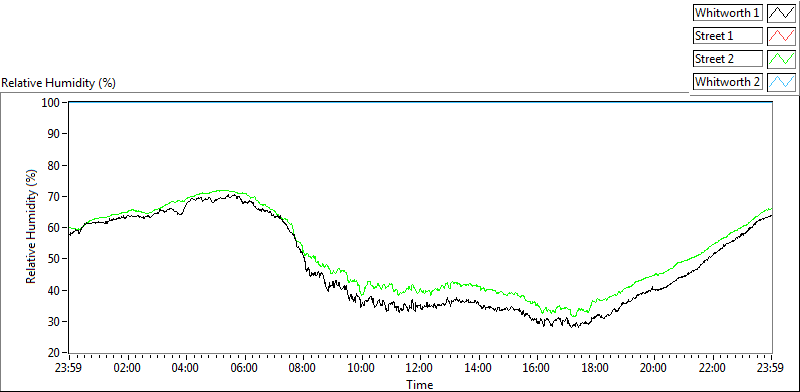Click the 100 maximum on humidity axis

click(x=52, y=102)
